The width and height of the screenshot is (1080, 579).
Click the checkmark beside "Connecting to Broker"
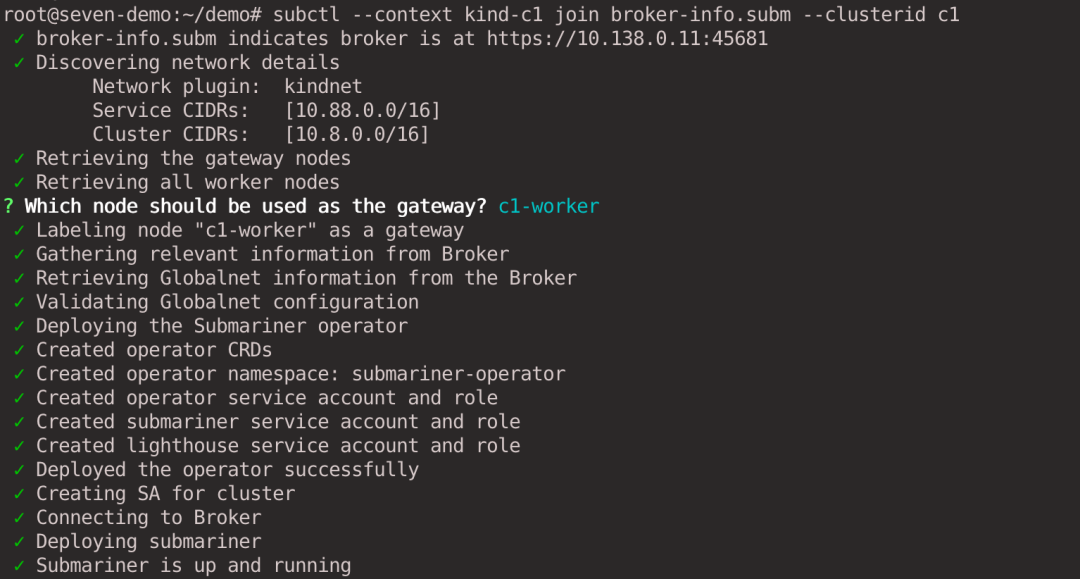pos(19,517)
